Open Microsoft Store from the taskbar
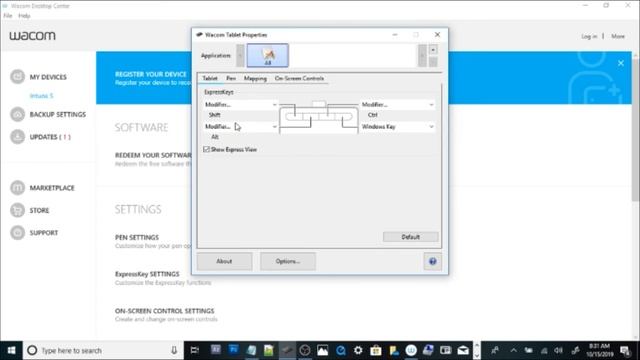Screen dimensions: 640x360 click(x=376, y=350)
